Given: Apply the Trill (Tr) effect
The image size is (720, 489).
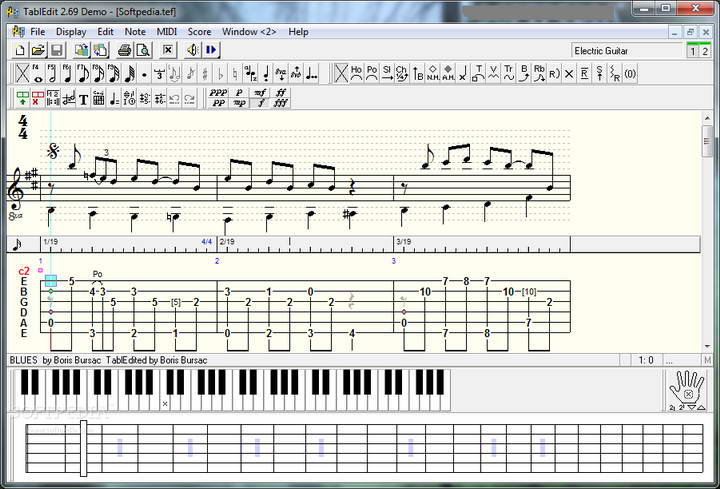Looking at the screenshot, I should [509, 73].
